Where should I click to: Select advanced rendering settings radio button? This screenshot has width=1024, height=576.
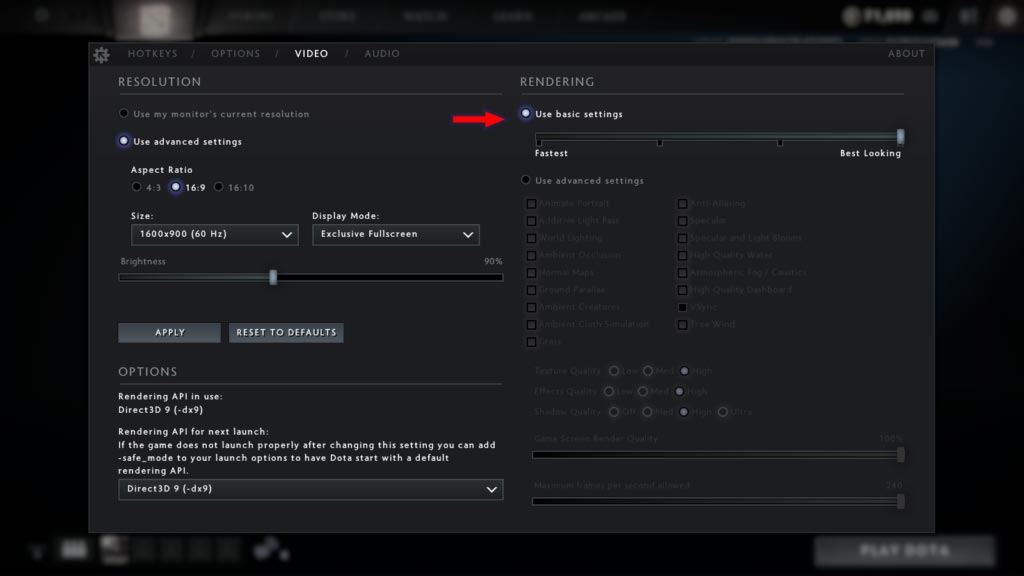click(526, 180)
